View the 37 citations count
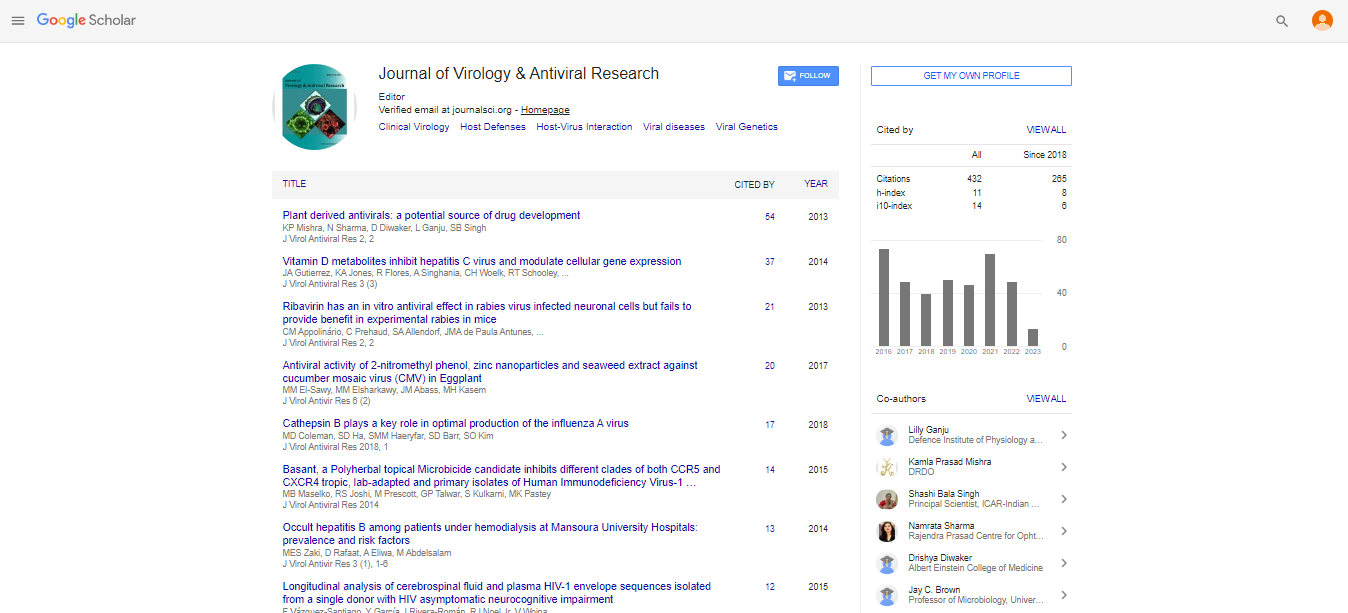The image size is (1348, 613). pos(770,262)
